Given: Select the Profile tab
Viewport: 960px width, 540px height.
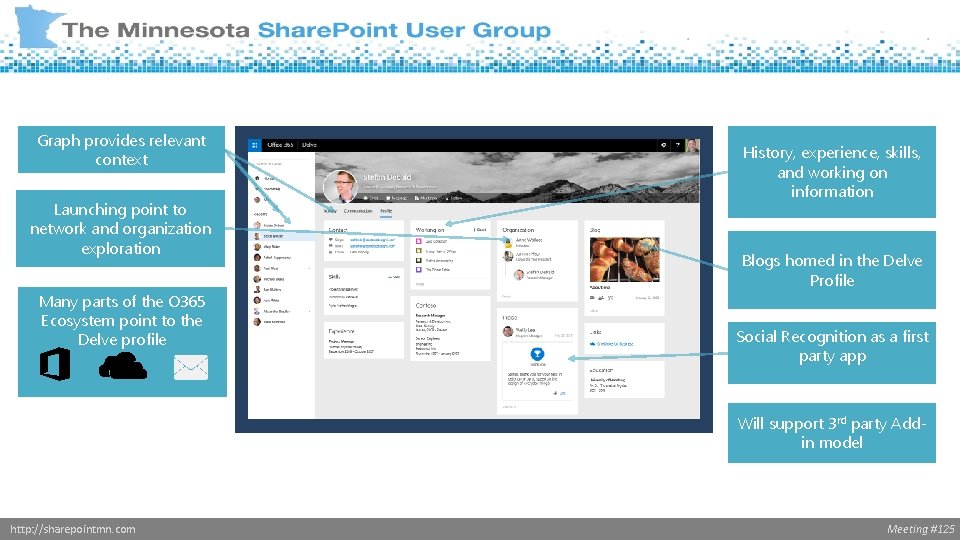Looking at the screenshot, I should (386, 211).
